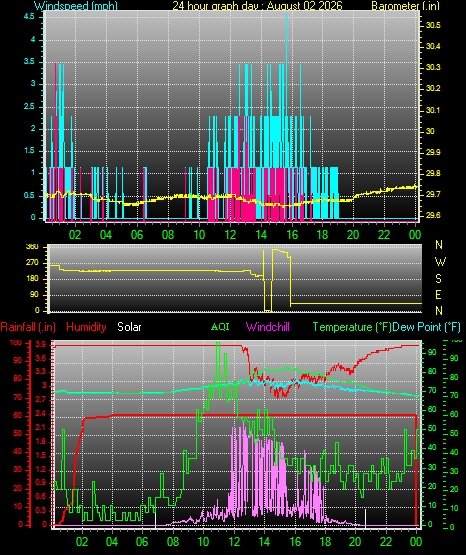
Task: Click the 'Barometer (.in)' axis title
Action: (405, 5)
